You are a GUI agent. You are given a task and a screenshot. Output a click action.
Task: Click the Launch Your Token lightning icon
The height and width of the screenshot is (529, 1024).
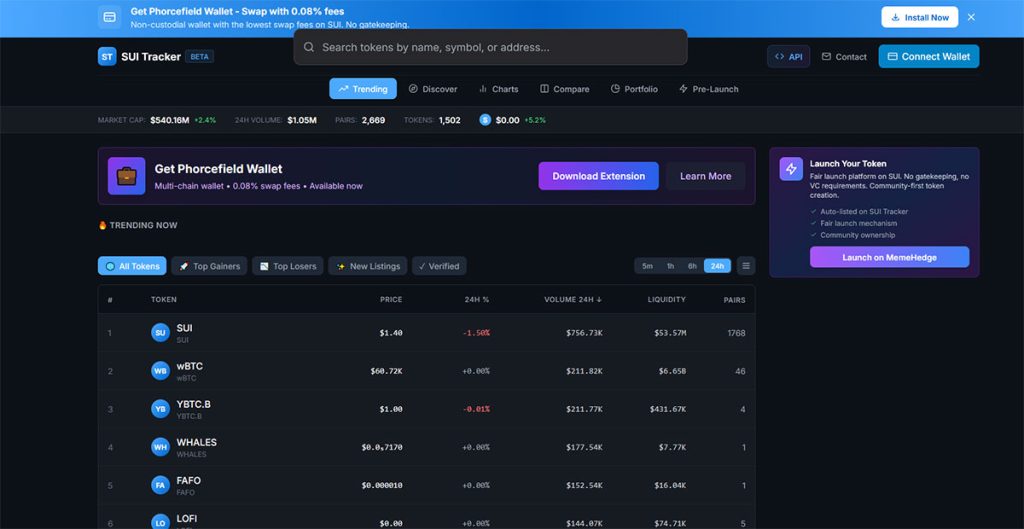[791, 169]
